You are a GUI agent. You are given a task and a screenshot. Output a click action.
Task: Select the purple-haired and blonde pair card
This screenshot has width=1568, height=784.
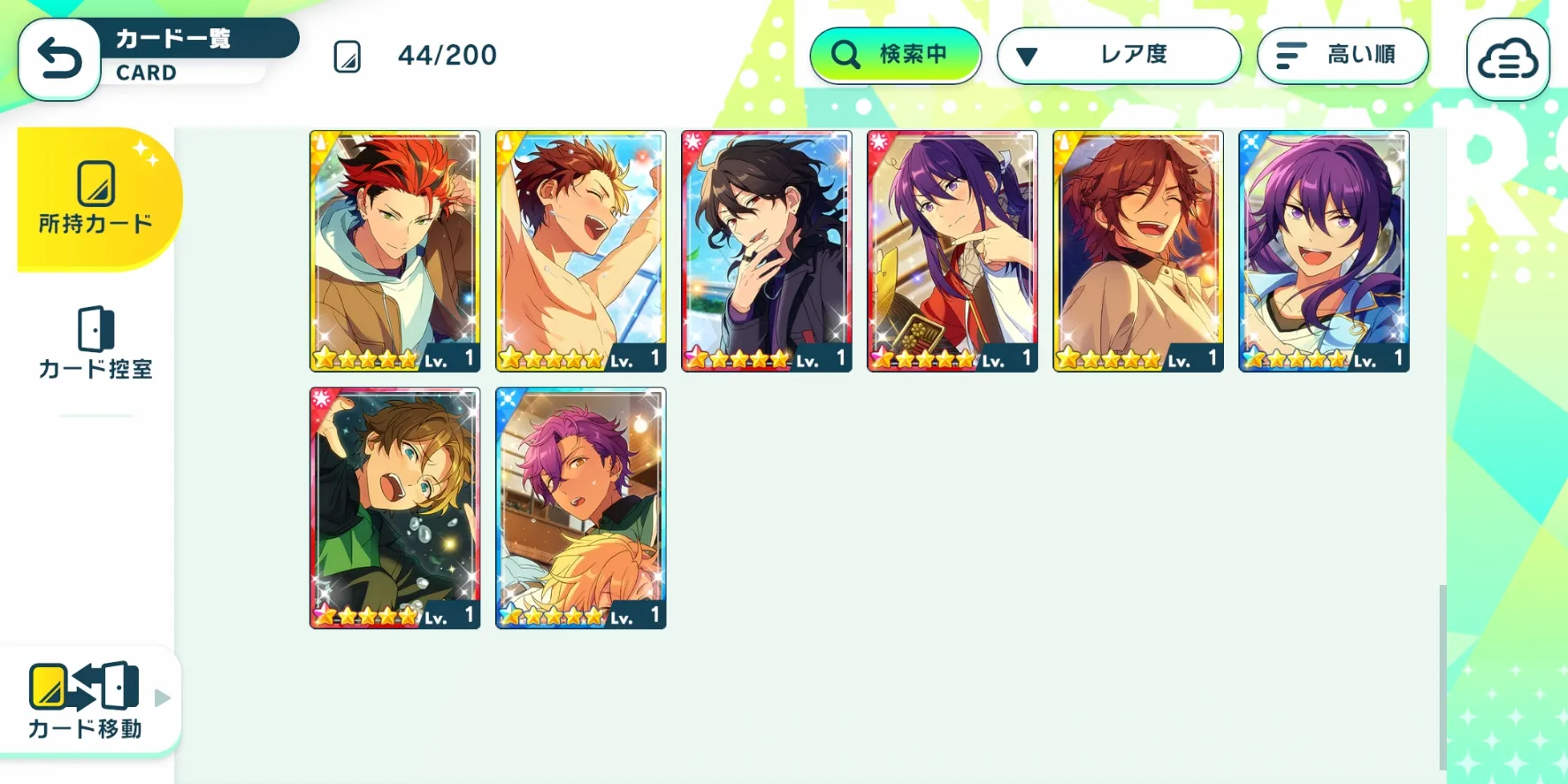click(581, 508)
